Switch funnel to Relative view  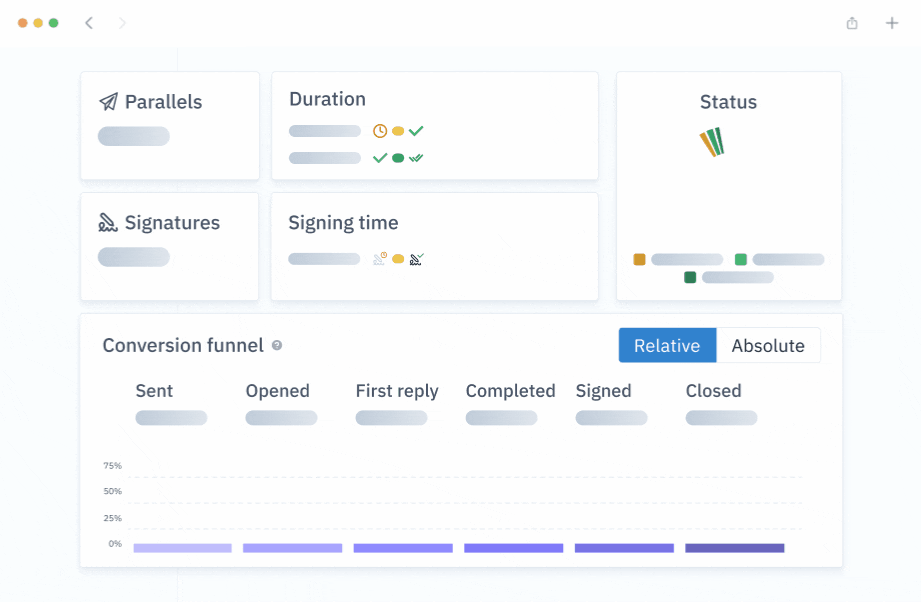click(667, 345)
